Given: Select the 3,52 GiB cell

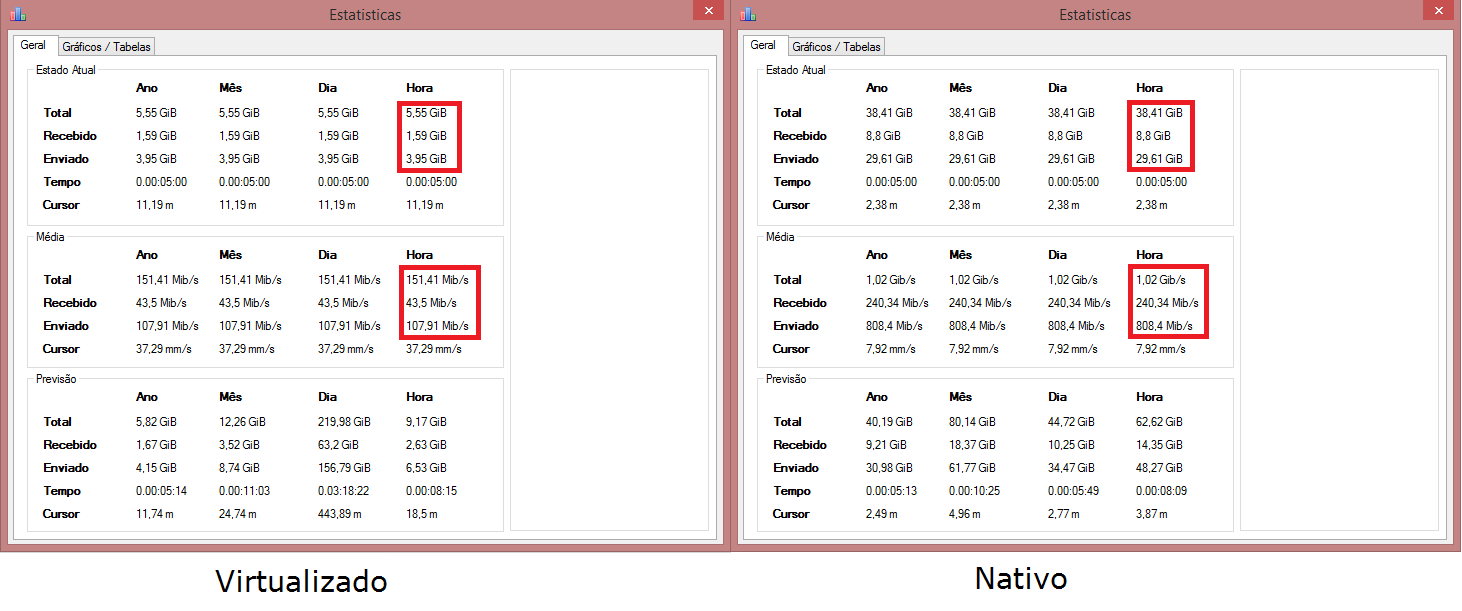Looking at the screenshot, I should point(239,445).
